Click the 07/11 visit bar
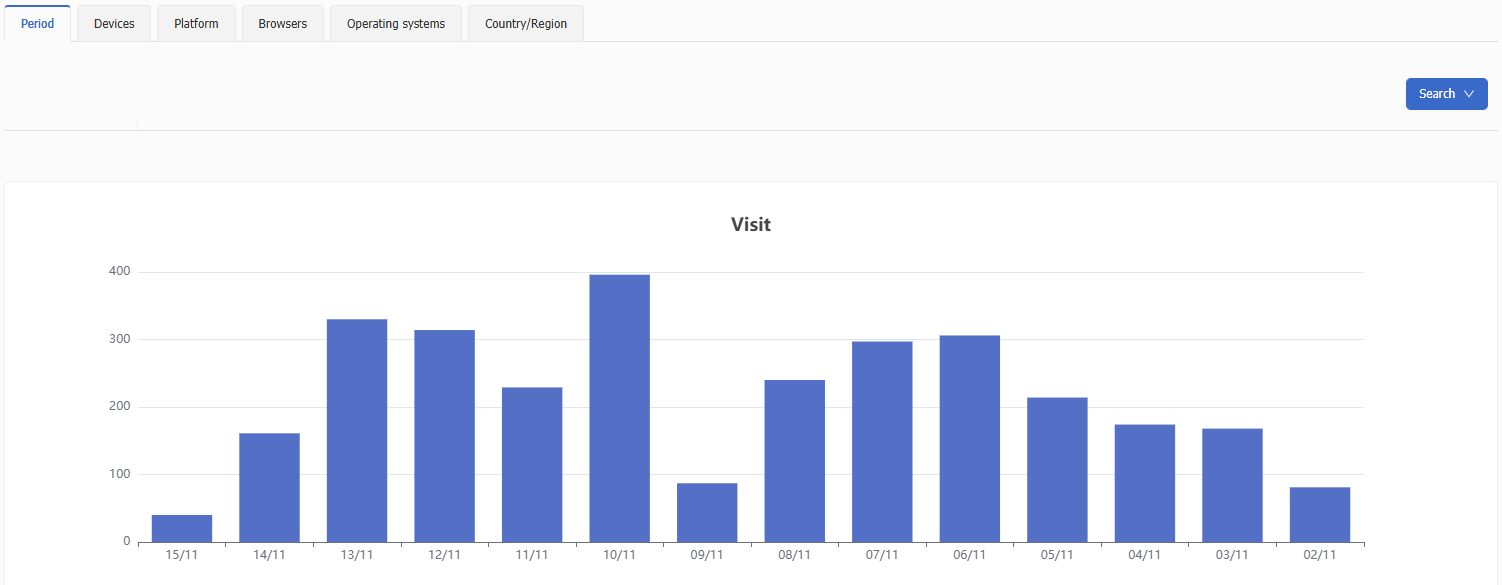The image size is (1502, 585). pyautogui.click(x=882, y=441)
